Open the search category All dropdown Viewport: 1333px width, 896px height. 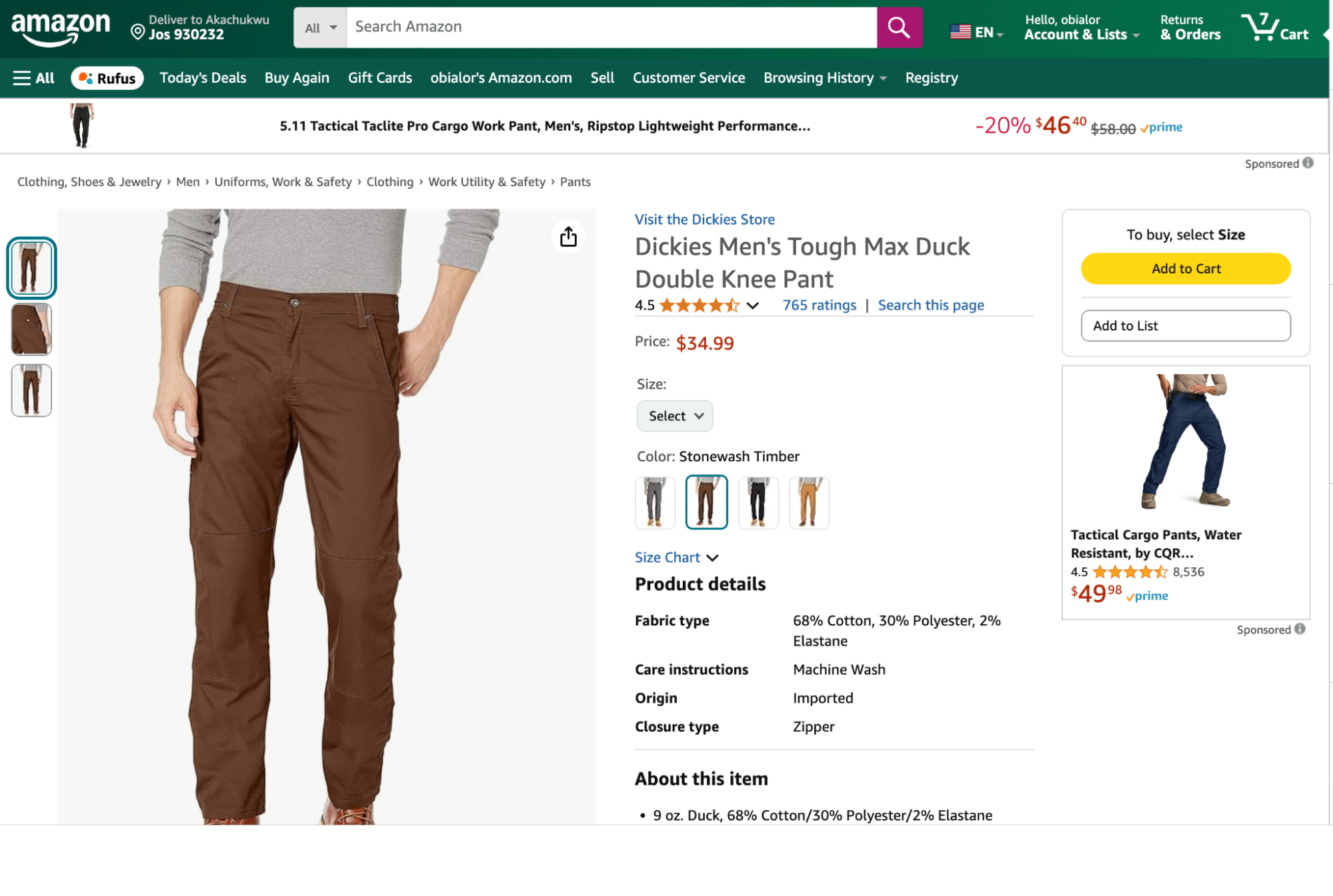[319, 27]
